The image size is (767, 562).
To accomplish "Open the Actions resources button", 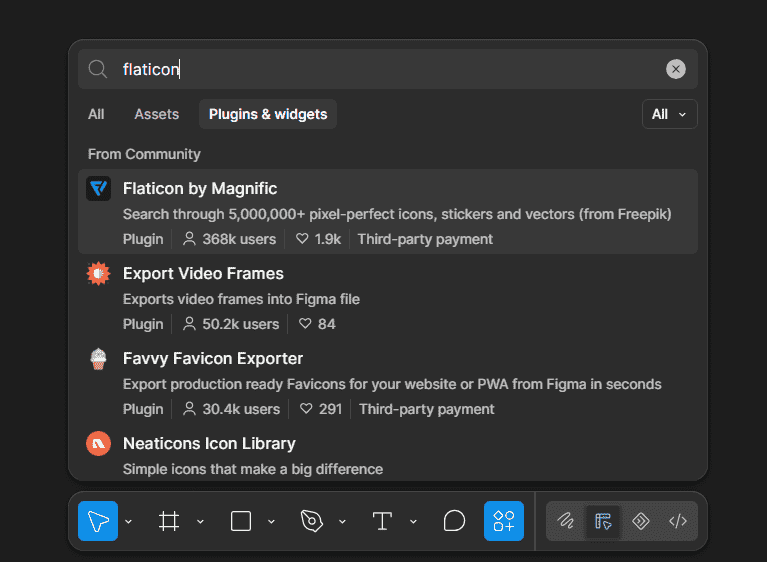I will tap(504, 521).
